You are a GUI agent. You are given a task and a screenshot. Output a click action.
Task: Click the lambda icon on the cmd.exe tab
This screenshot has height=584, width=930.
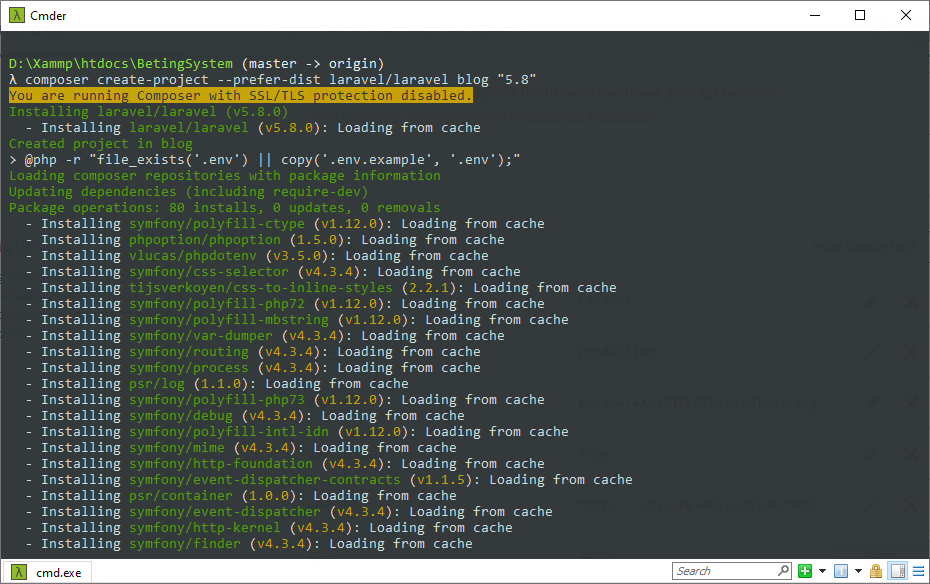coord(19,572)
